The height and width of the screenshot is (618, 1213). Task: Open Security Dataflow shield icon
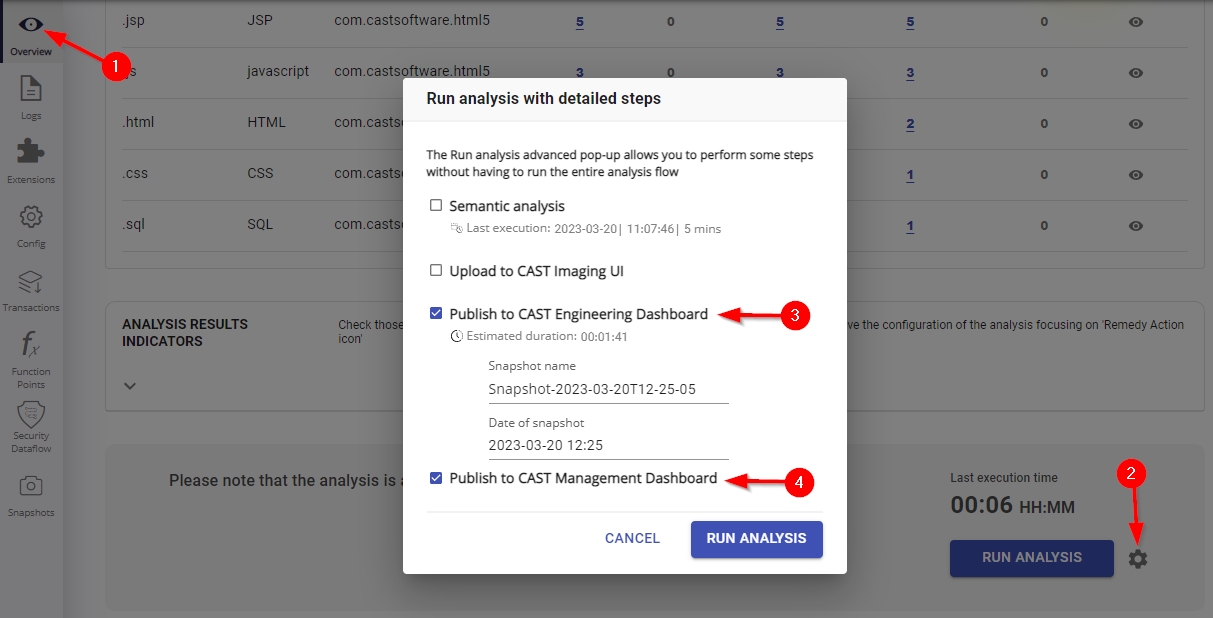[31, 414]
